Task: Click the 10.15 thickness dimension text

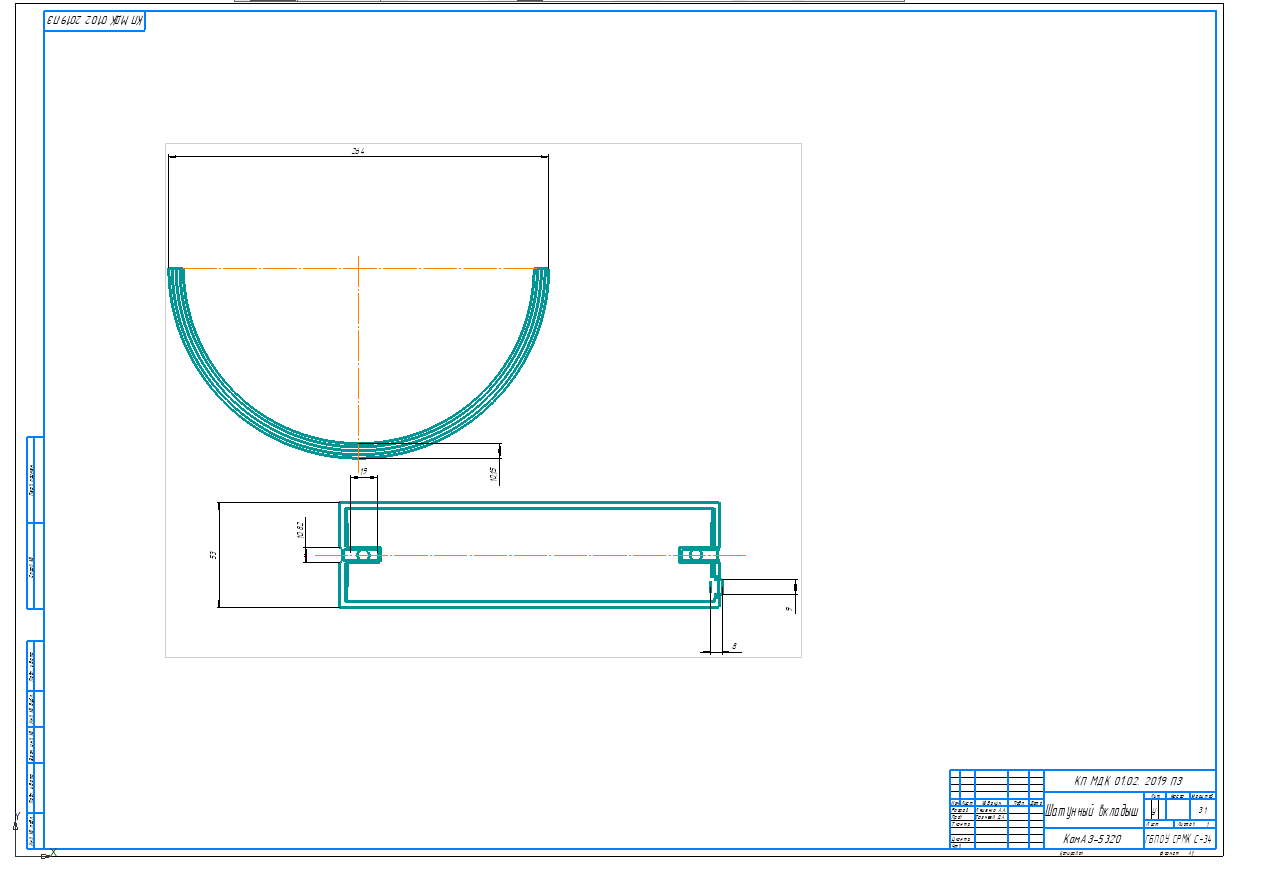Action: pyautogui.click(x=494, y=474)
